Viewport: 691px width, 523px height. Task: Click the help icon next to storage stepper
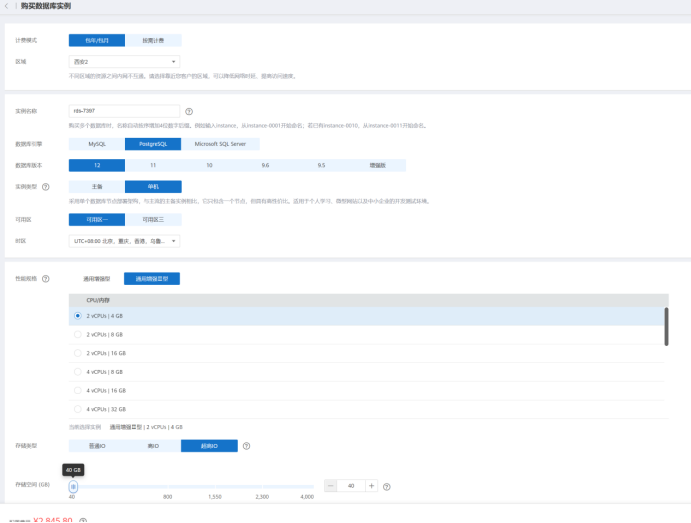[386, 486]
